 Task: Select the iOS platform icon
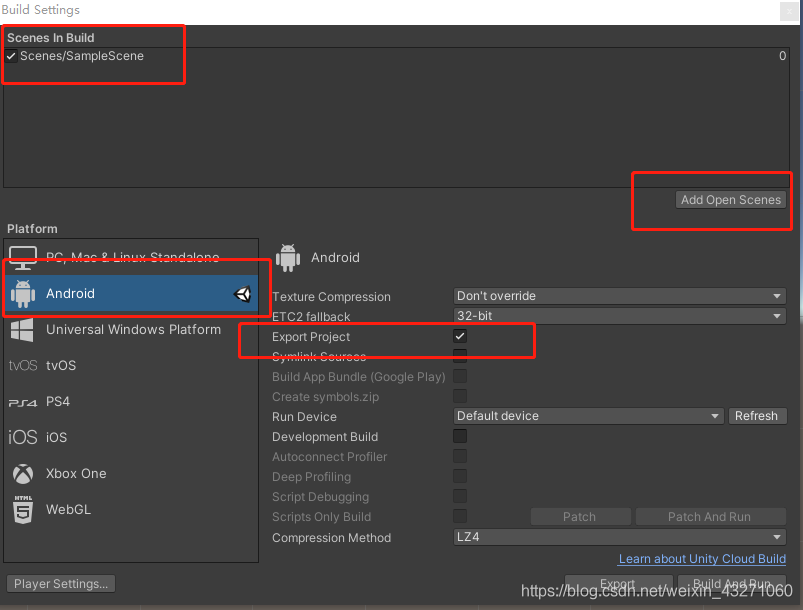[23, 437]
